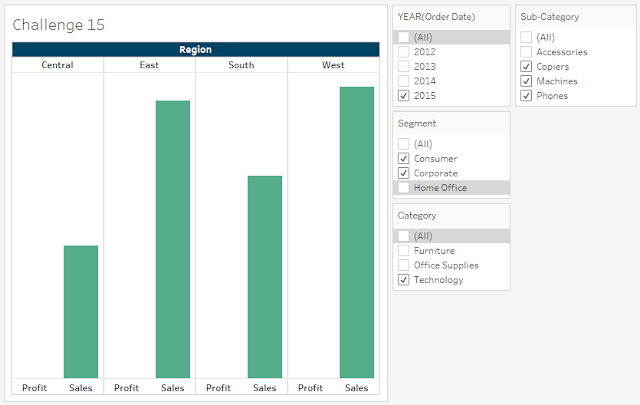Toggle the Accessories sub-category checkbox
This screenshot has width=640, height=405.
(526, 52)
